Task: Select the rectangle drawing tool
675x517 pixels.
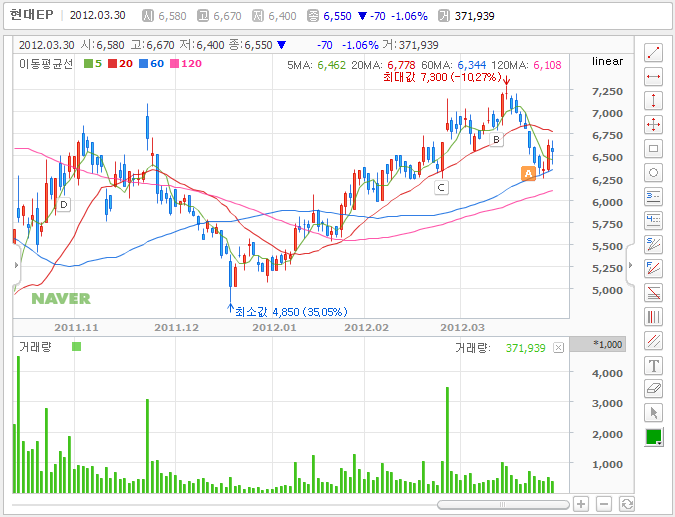Action: [x=653, y=149]
